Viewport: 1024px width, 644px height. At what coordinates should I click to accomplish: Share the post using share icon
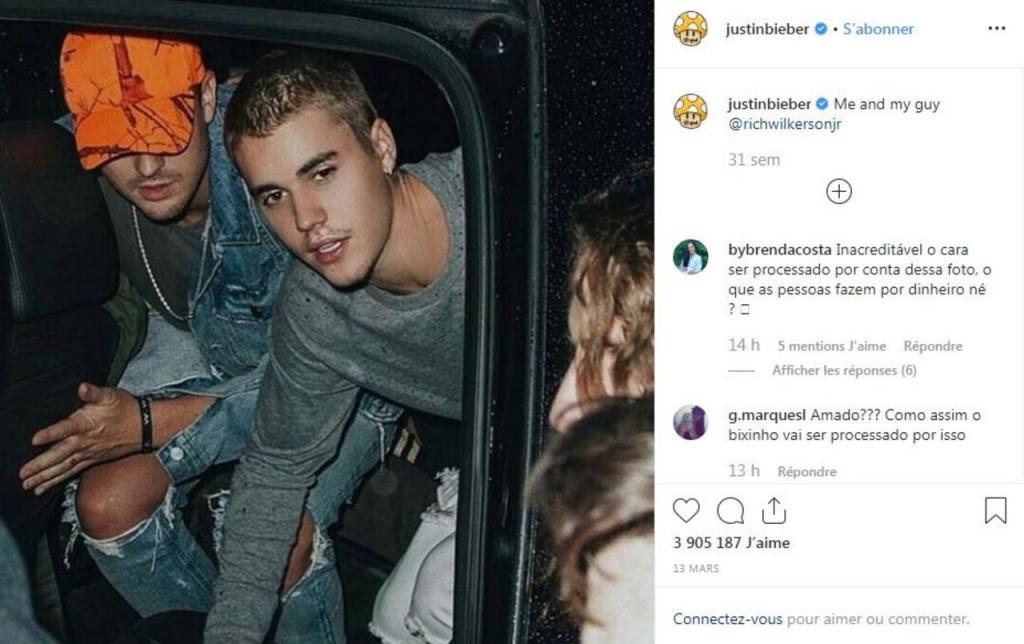point(774,510)
